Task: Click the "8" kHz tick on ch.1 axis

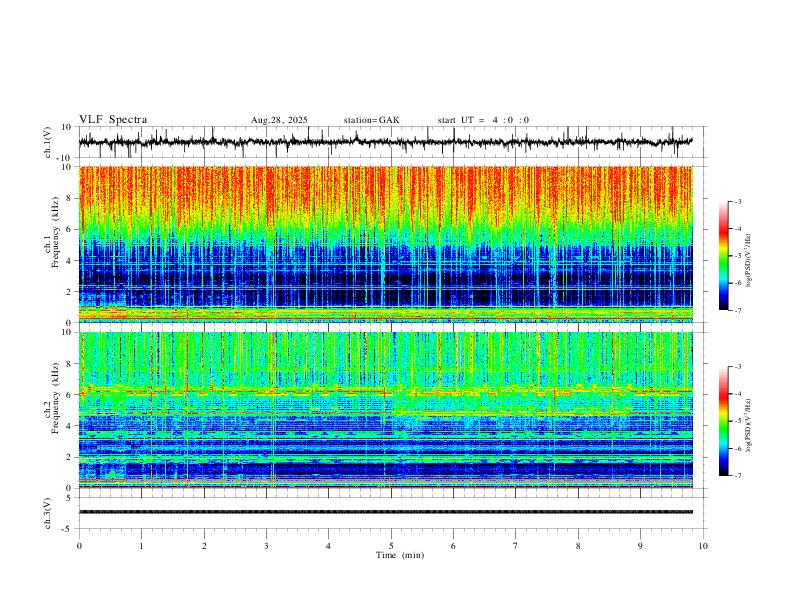Action: point(71,198)
